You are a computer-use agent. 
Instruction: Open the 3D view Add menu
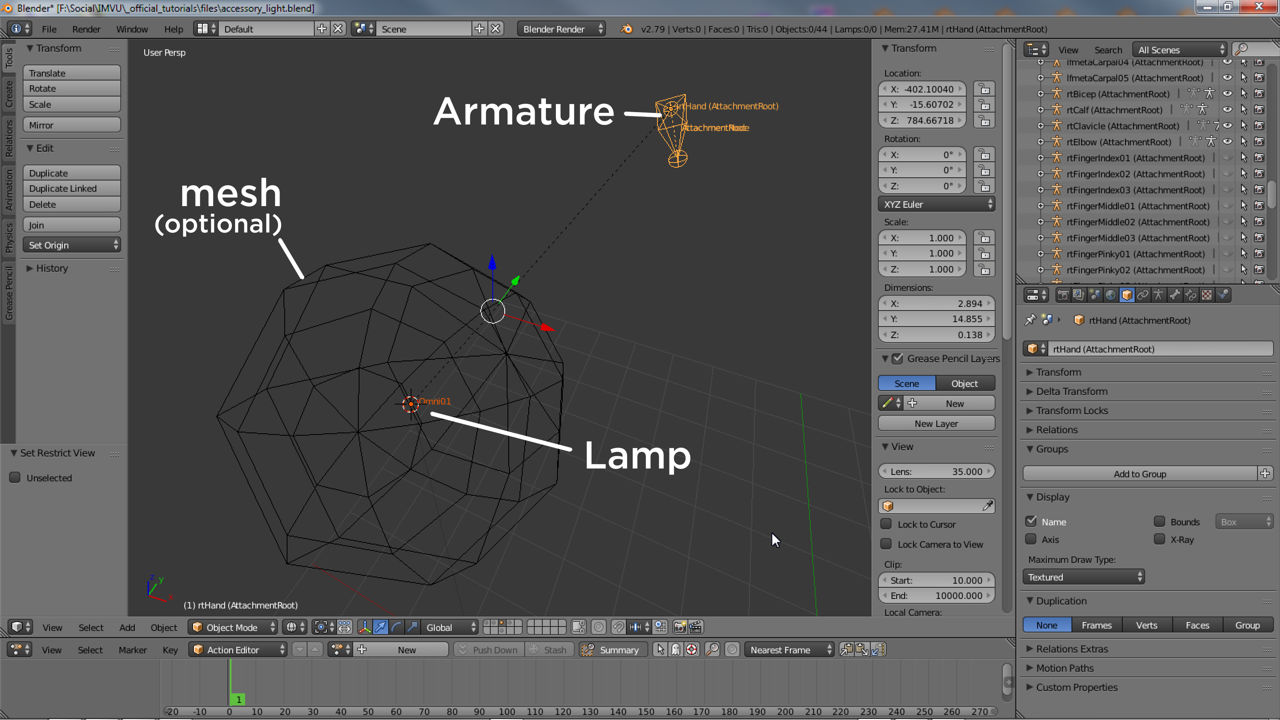click(127, 627)
